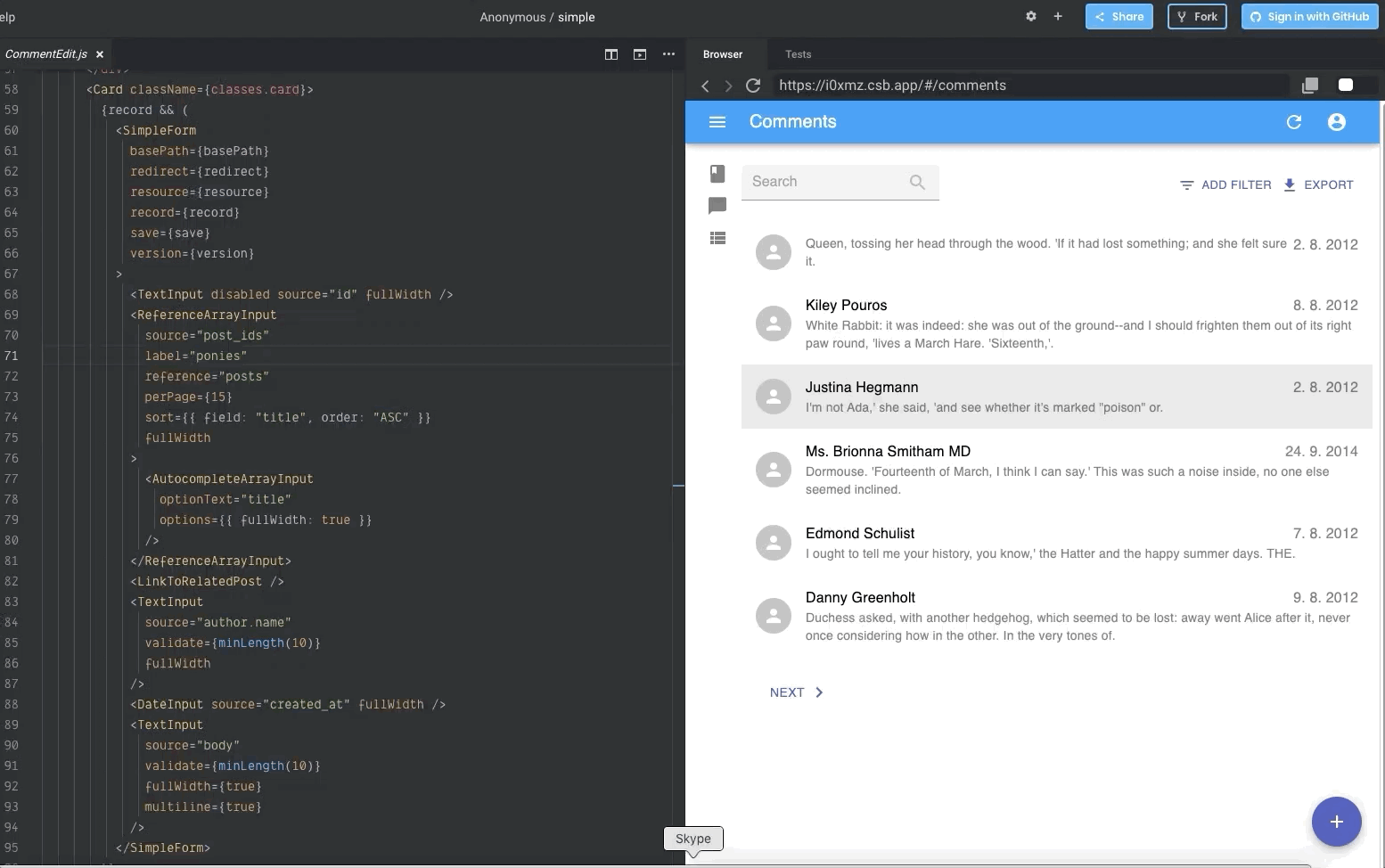Click the open in new window icon

[1310, 86]
